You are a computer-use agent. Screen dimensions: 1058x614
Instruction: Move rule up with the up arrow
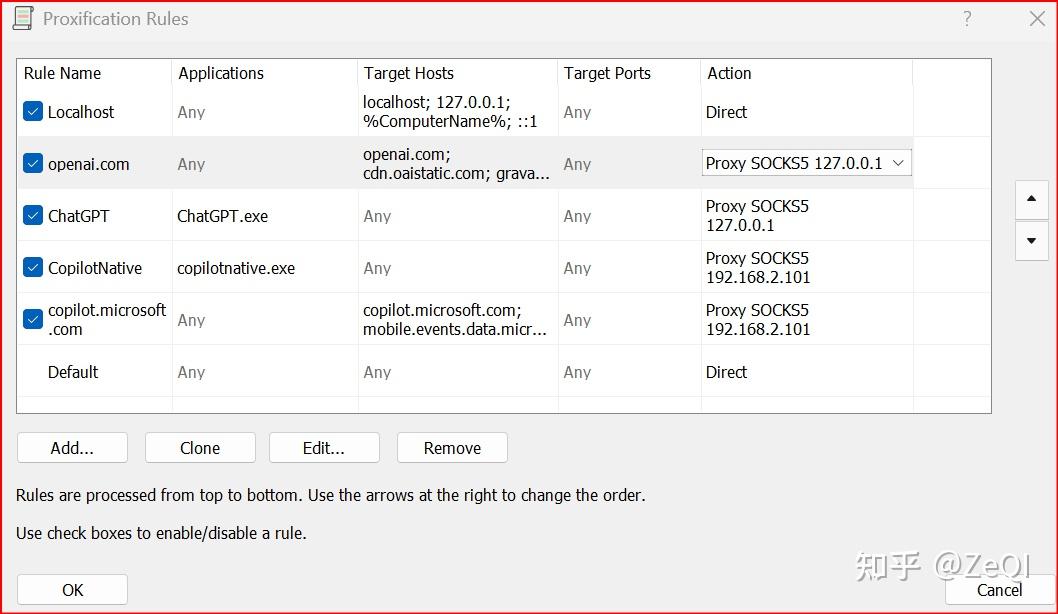click(x=1031, y=200)
